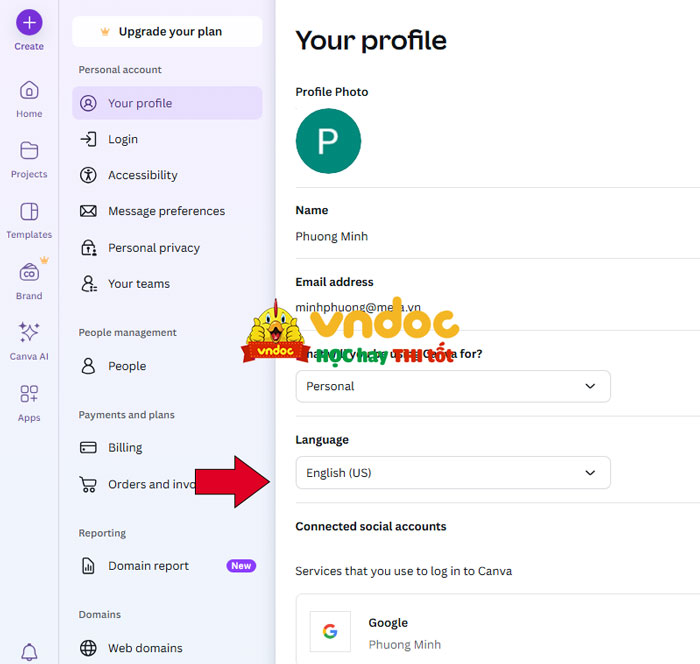Open the Personal usage dropdown
This screenshot has height=664, width=700.
click(452, 386)
